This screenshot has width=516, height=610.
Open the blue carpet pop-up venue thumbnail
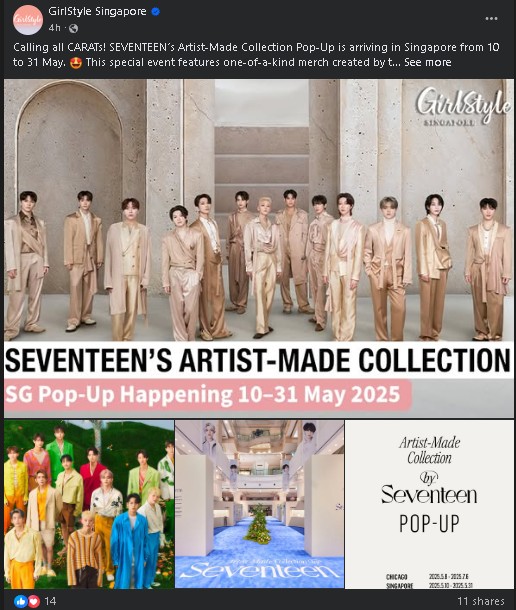260,504
